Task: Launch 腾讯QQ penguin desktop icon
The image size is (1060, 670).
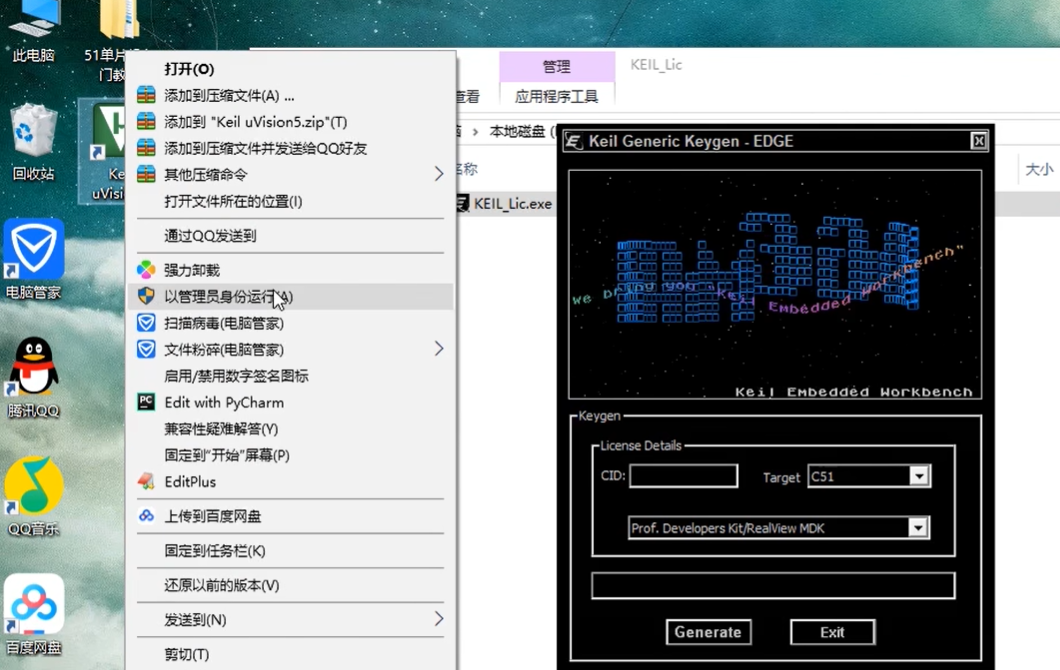Action: 33,377
